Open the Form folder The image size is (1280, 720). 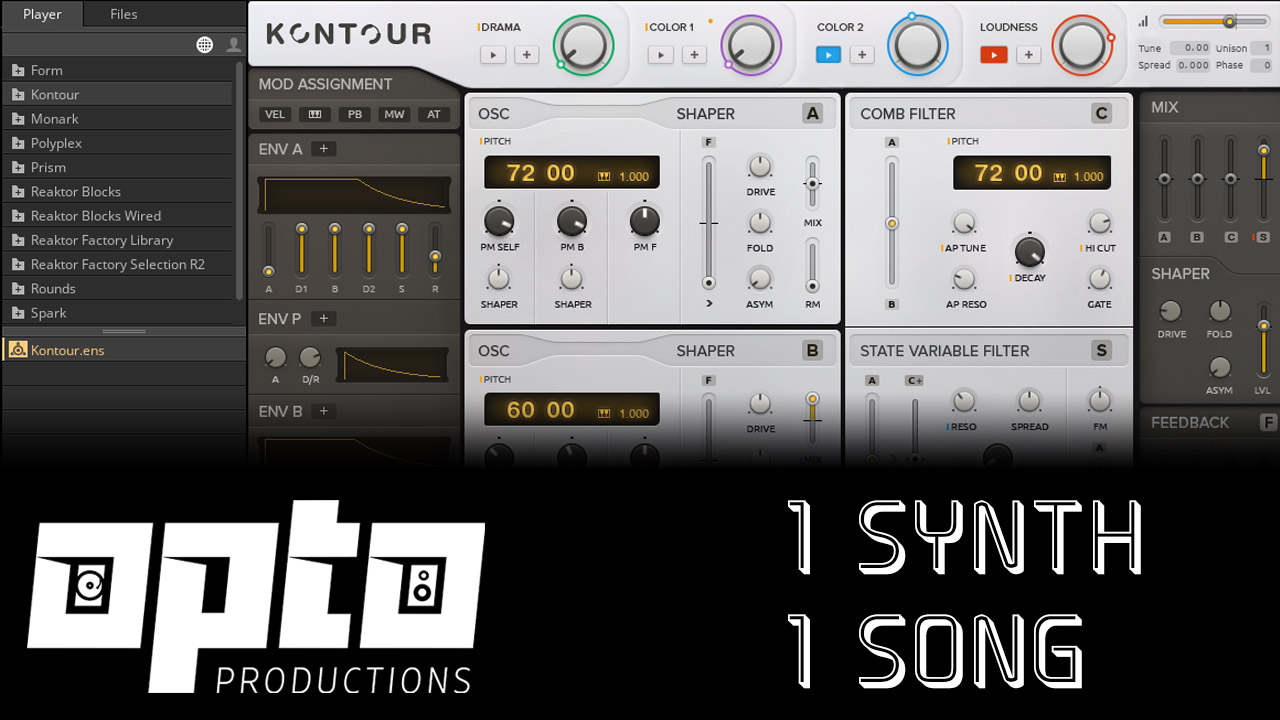pyautogui.click(x=118, y=70)
